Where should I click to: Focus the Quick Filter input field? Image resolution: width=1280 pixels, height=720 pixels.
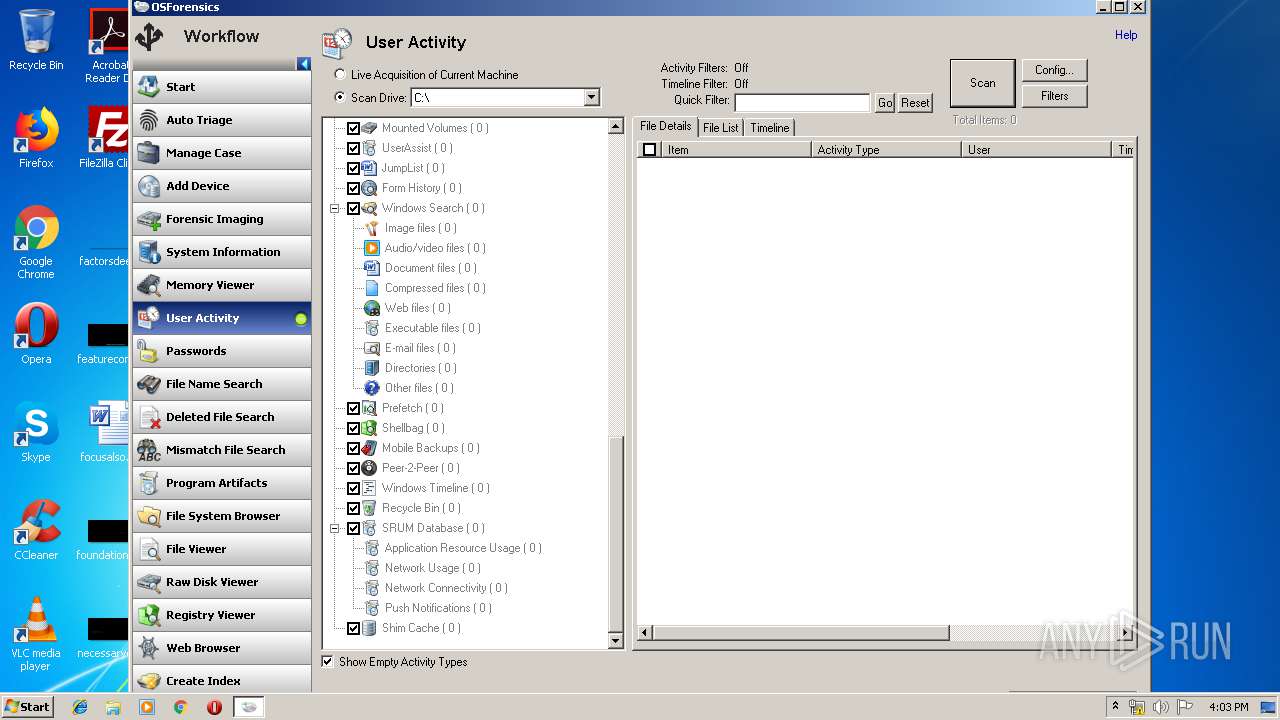coord(802,103)
